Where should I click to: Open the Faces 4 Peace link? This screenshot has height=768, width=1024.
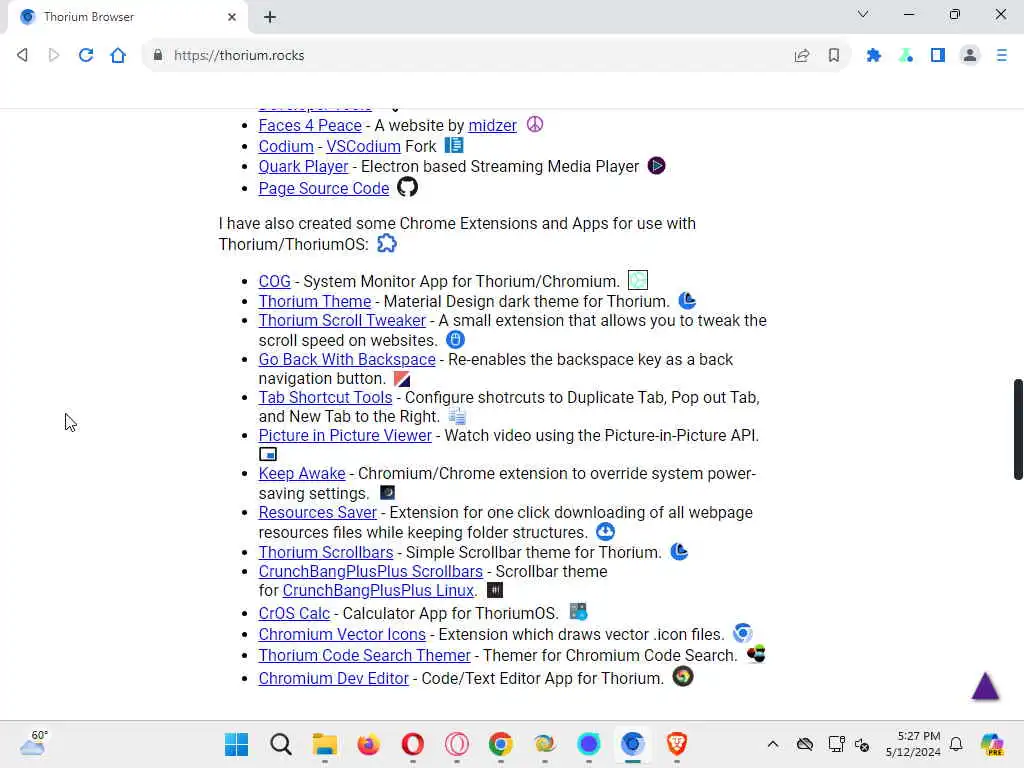coord(310,125)
